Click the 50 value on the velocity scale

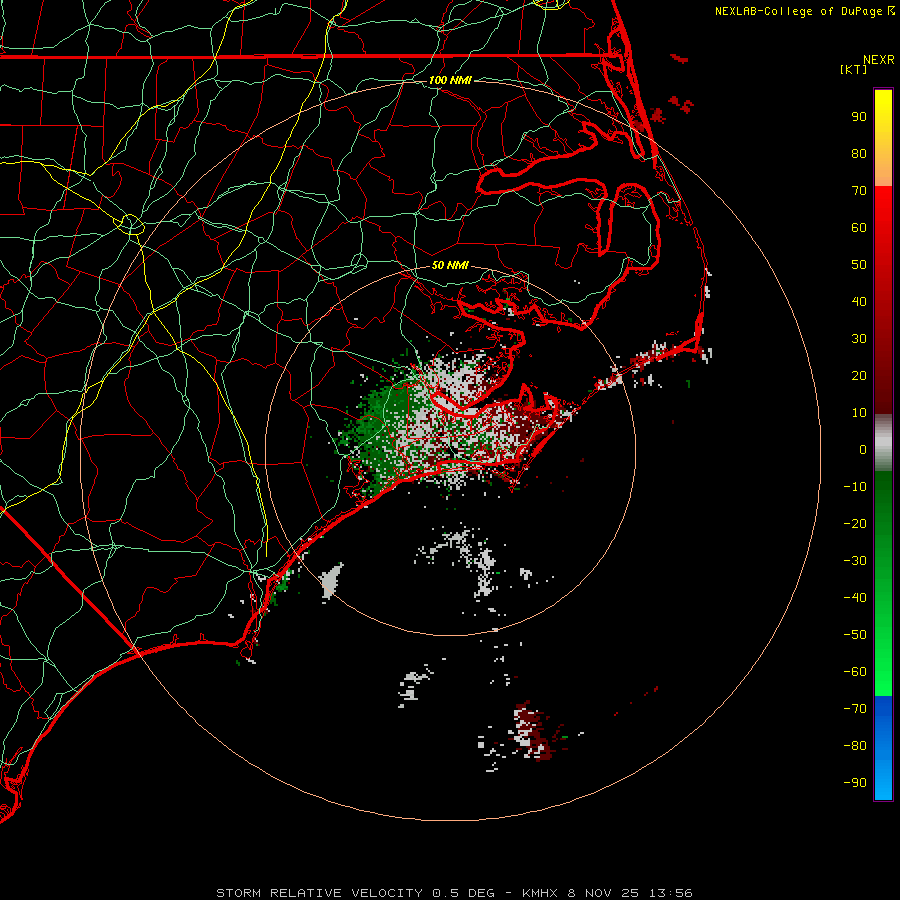pos(859,265)
